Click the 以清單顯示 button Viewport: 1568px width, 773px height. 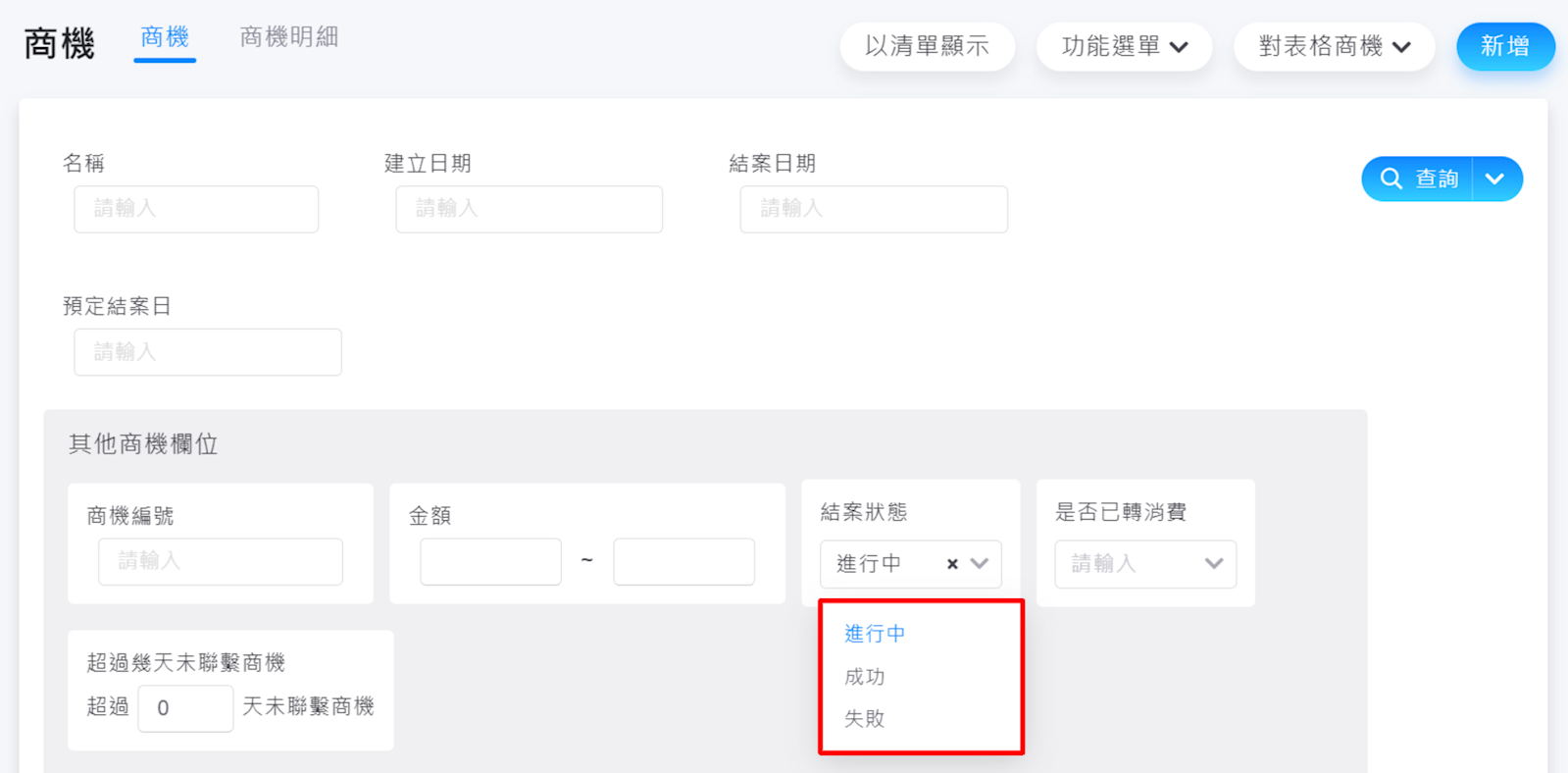point(927,46)
